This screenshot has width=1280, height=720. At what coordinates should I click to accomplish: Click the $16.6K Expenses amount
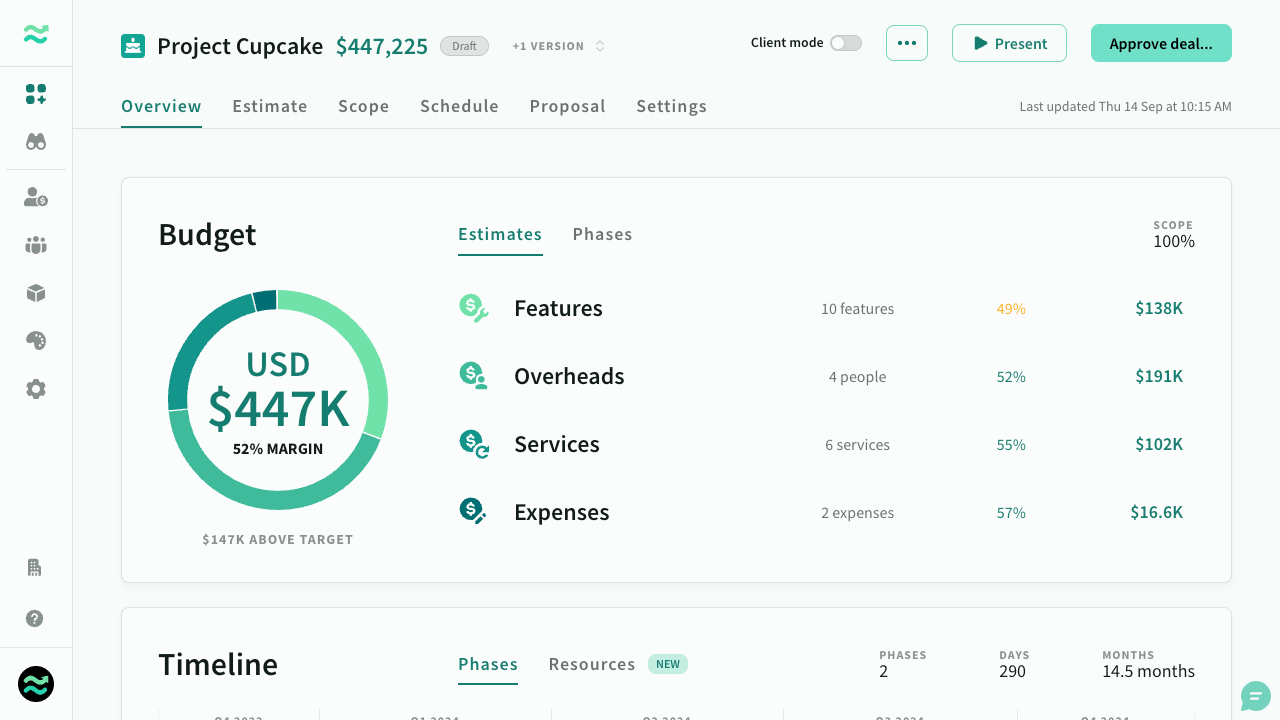click(x=1157, y=512)
